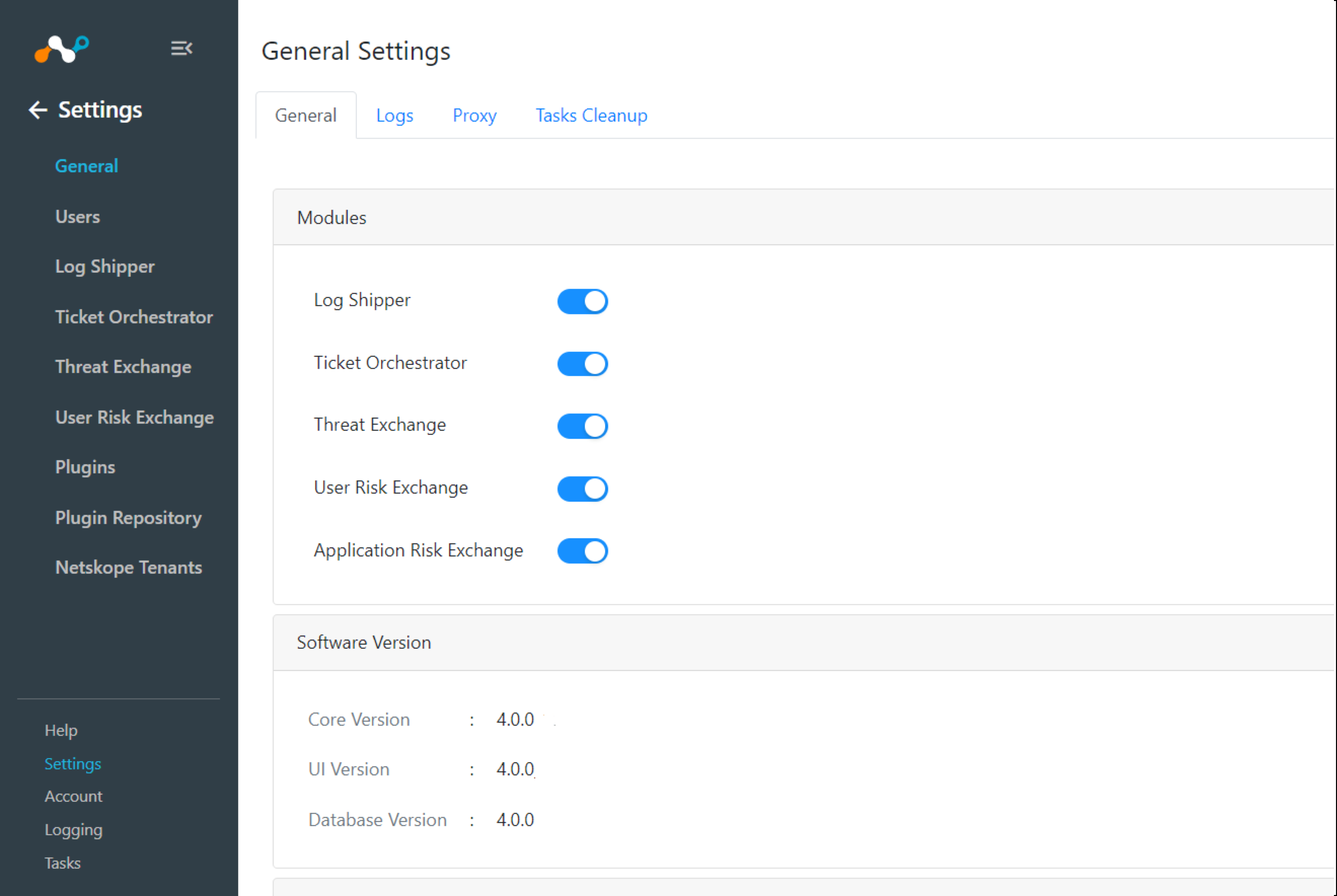Open the Account page
1337x896 pixels.
(73, 796)
